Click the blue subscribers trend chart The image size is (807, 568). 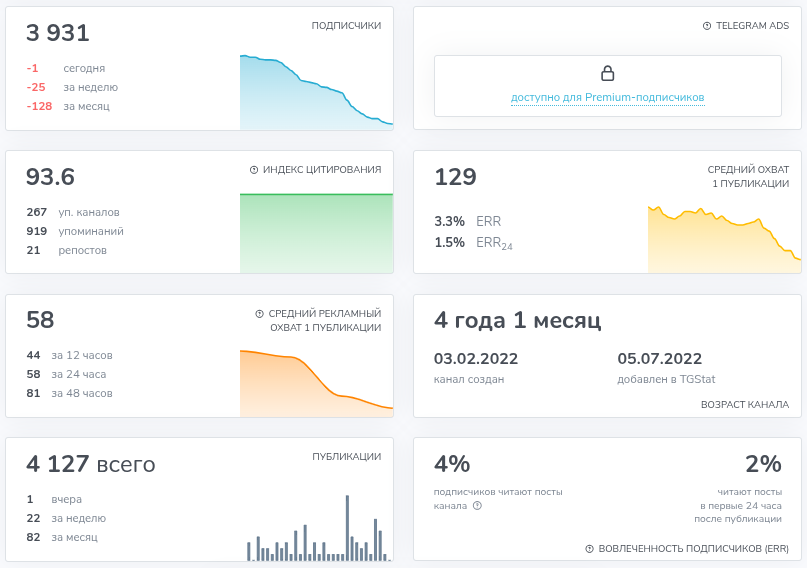317,92
